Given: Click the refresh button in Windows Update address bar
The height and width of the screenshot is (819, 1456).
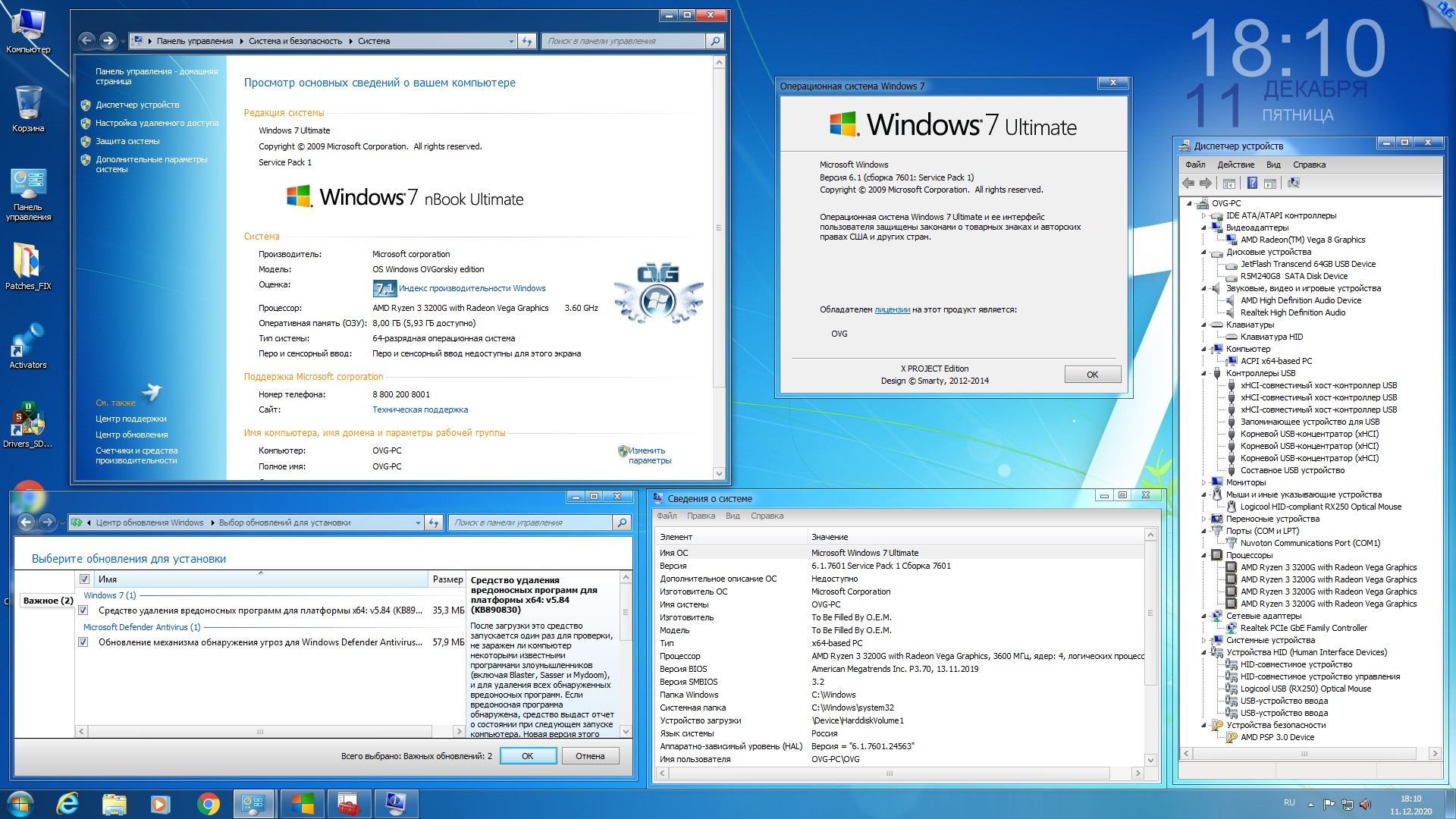Looking at the screenshot, I should tap(434, 522).
